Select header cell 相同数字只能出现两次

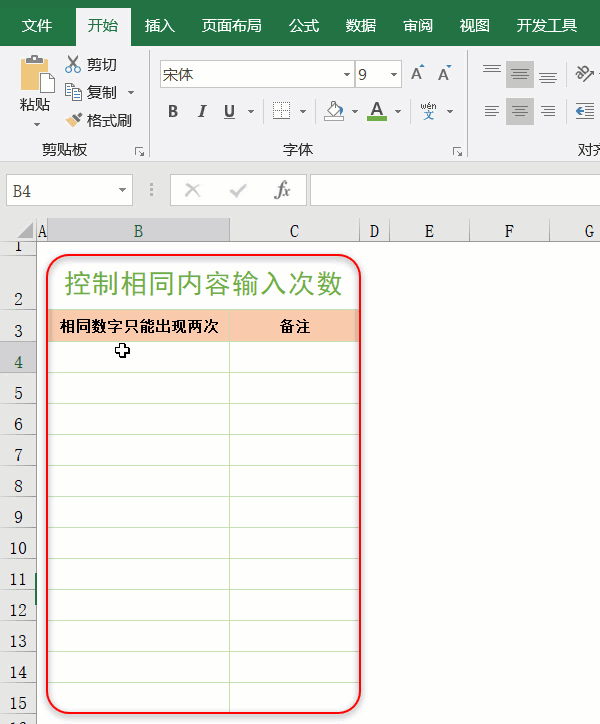click(x=139, y=326)
